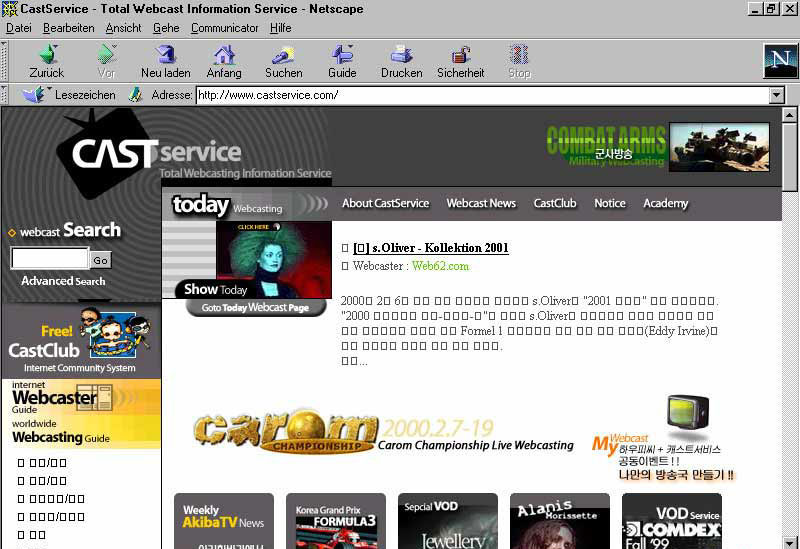Open the Communicator menu
Image resolution: width=800 pixels, height=549 pixels.
[x=224, y=28]
